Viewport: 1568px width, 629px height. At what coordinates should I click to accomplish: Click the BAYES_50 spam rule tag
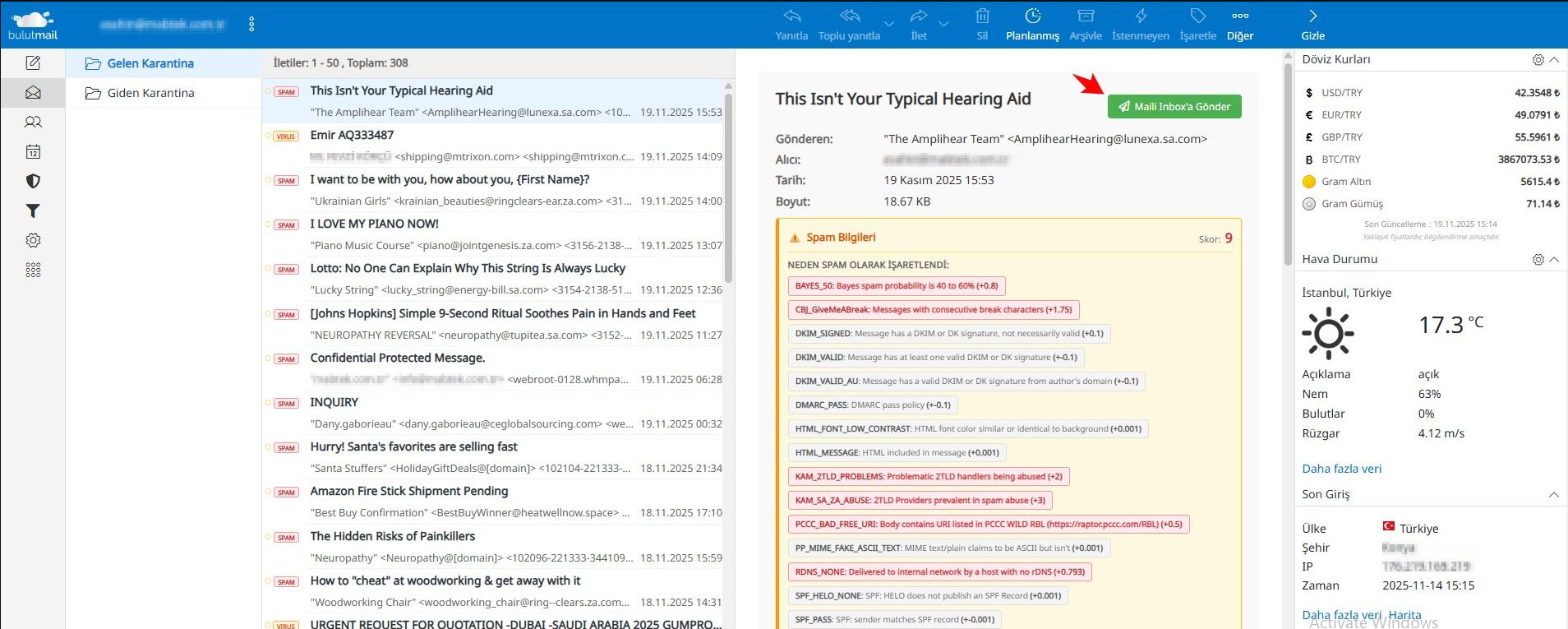[x=897, y=286]
